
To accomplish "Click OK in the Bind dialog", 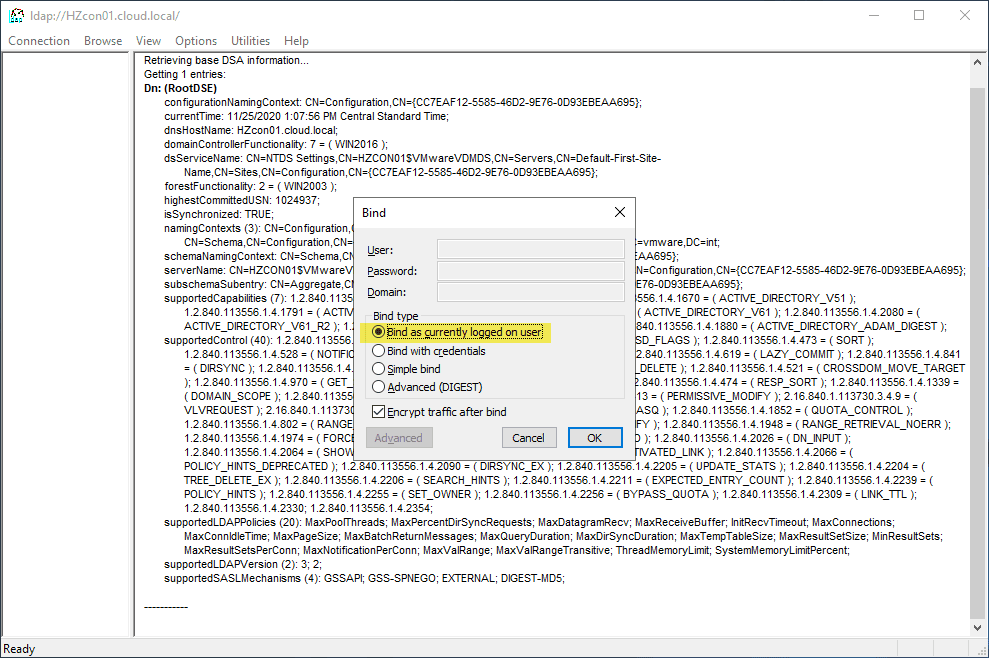I will [x=595, y=438].
